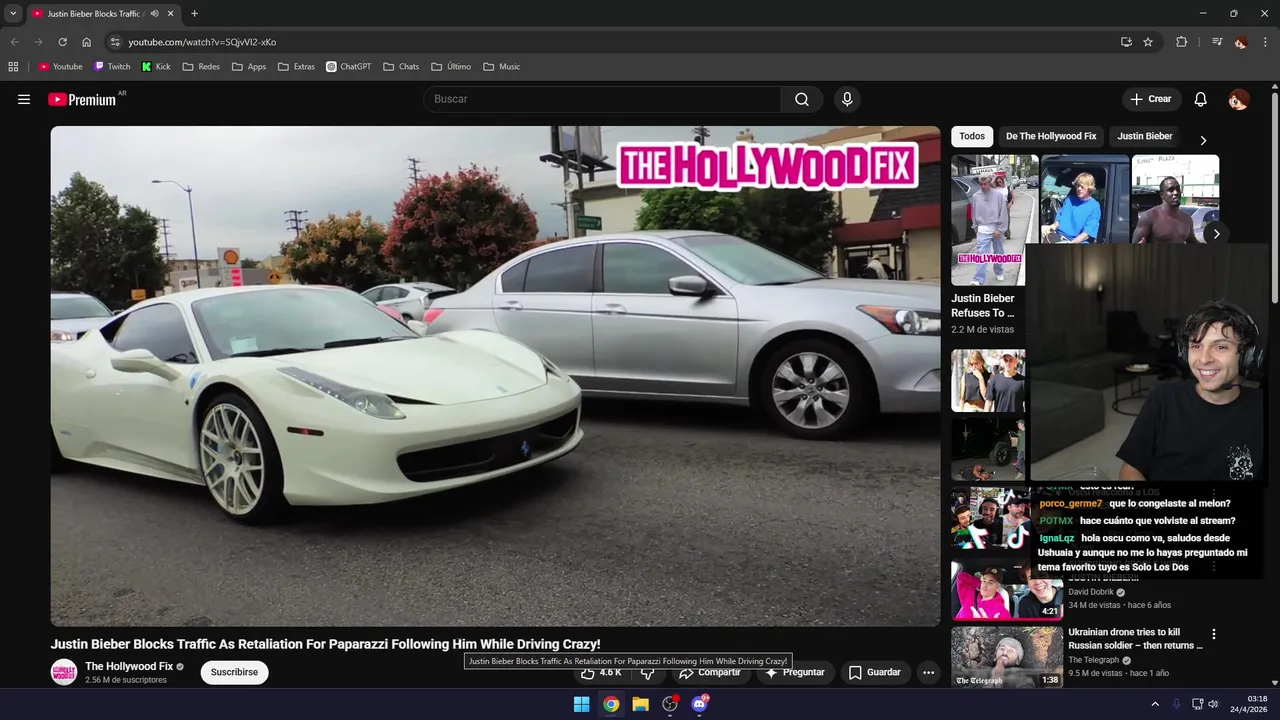This screenshot has height=720, width=1280.
Task: Open a new browser tab
Action: click(194, 14)
